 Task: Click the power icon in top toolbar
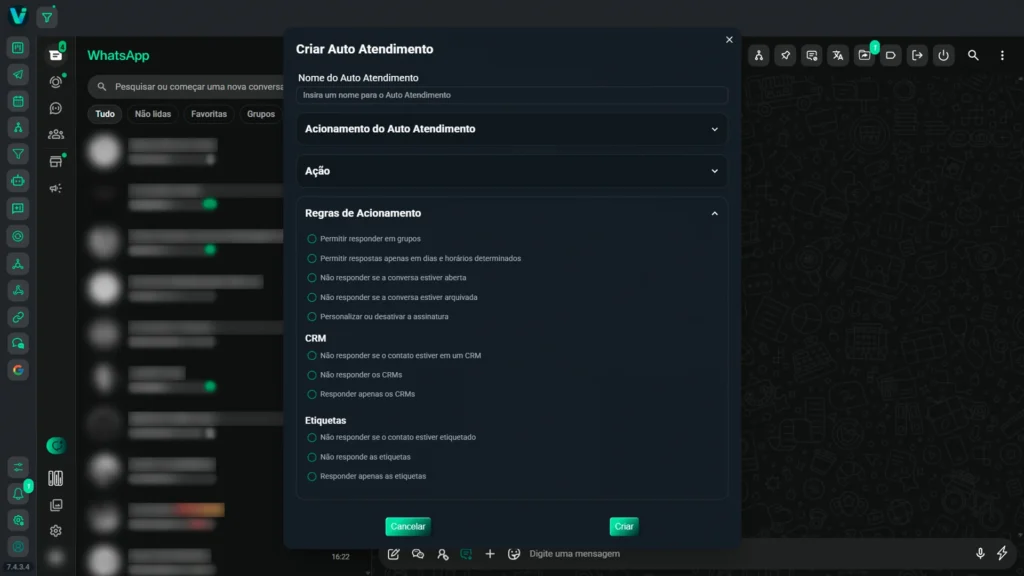pyautogui.click(x=943, y=56)
